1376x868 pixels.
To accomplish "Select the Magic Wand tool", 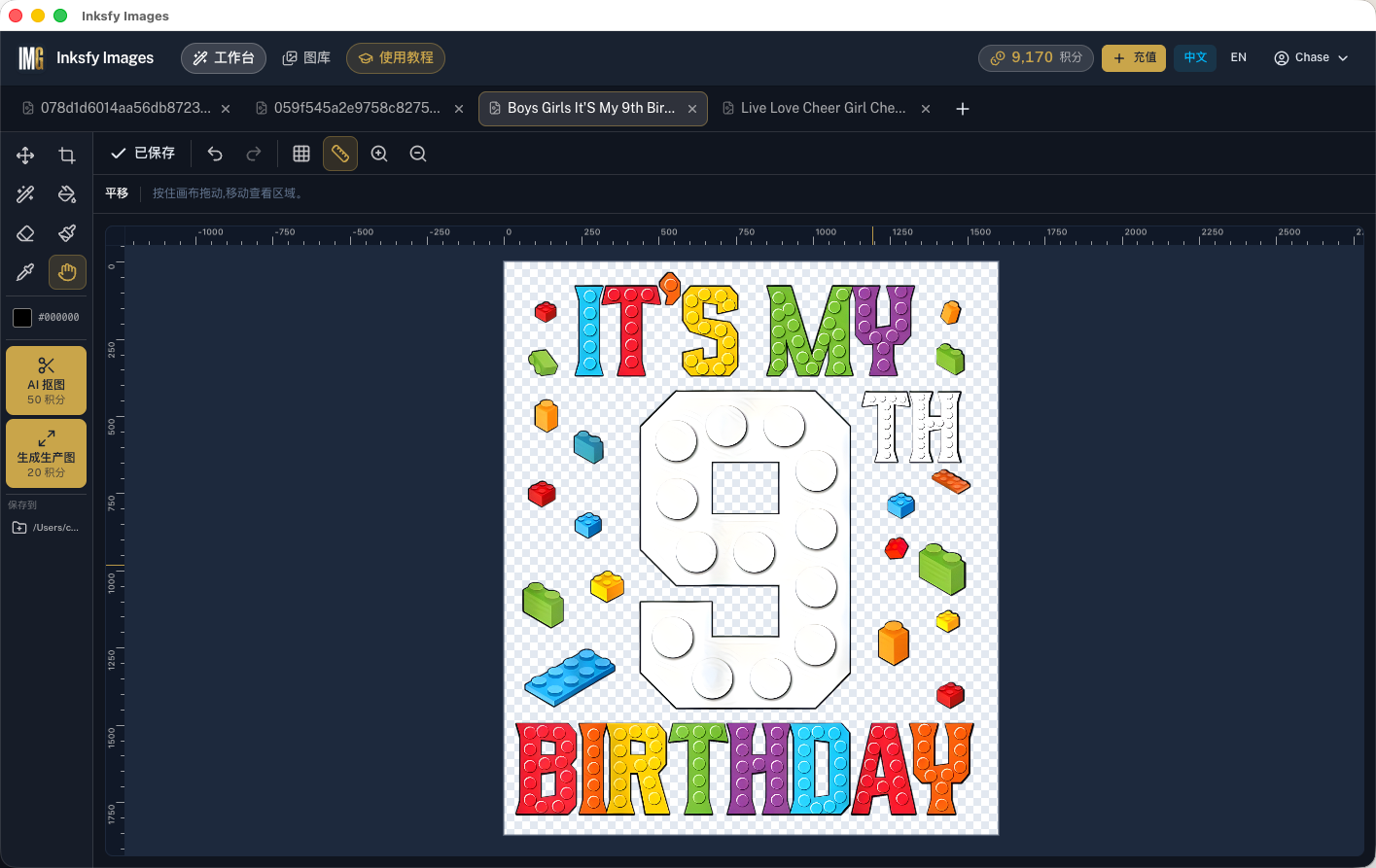I will (25, 194).
